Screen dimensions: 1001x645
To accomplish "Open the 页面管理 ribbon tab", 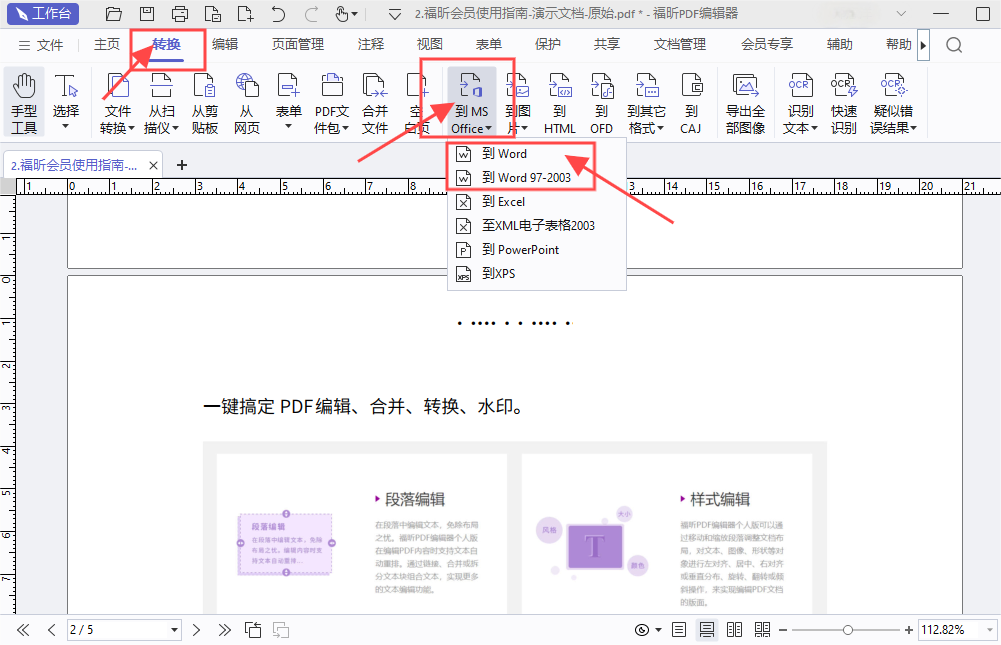I will [298, 45].
